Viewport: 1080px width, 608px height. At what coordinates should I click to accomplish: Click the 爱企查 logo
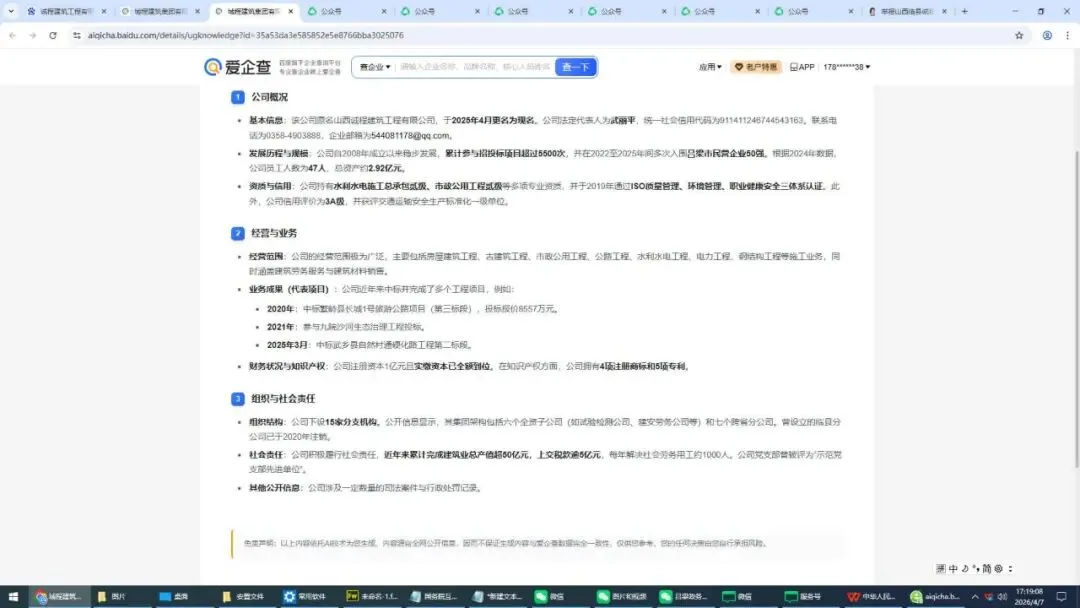coord(238,67)
